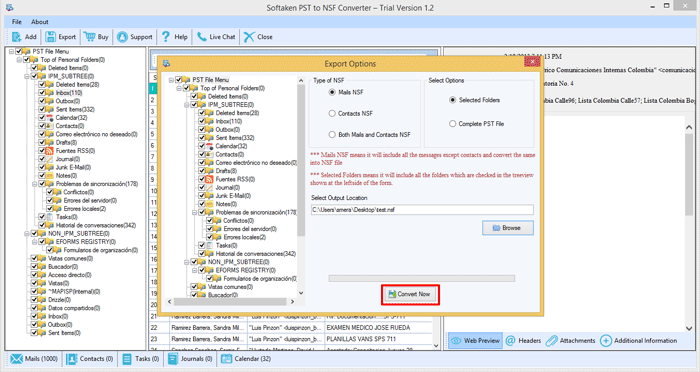Click the Contacts (0) icon in status bar
This screenshot has width=700, height=372.
(x=71, y=359)
